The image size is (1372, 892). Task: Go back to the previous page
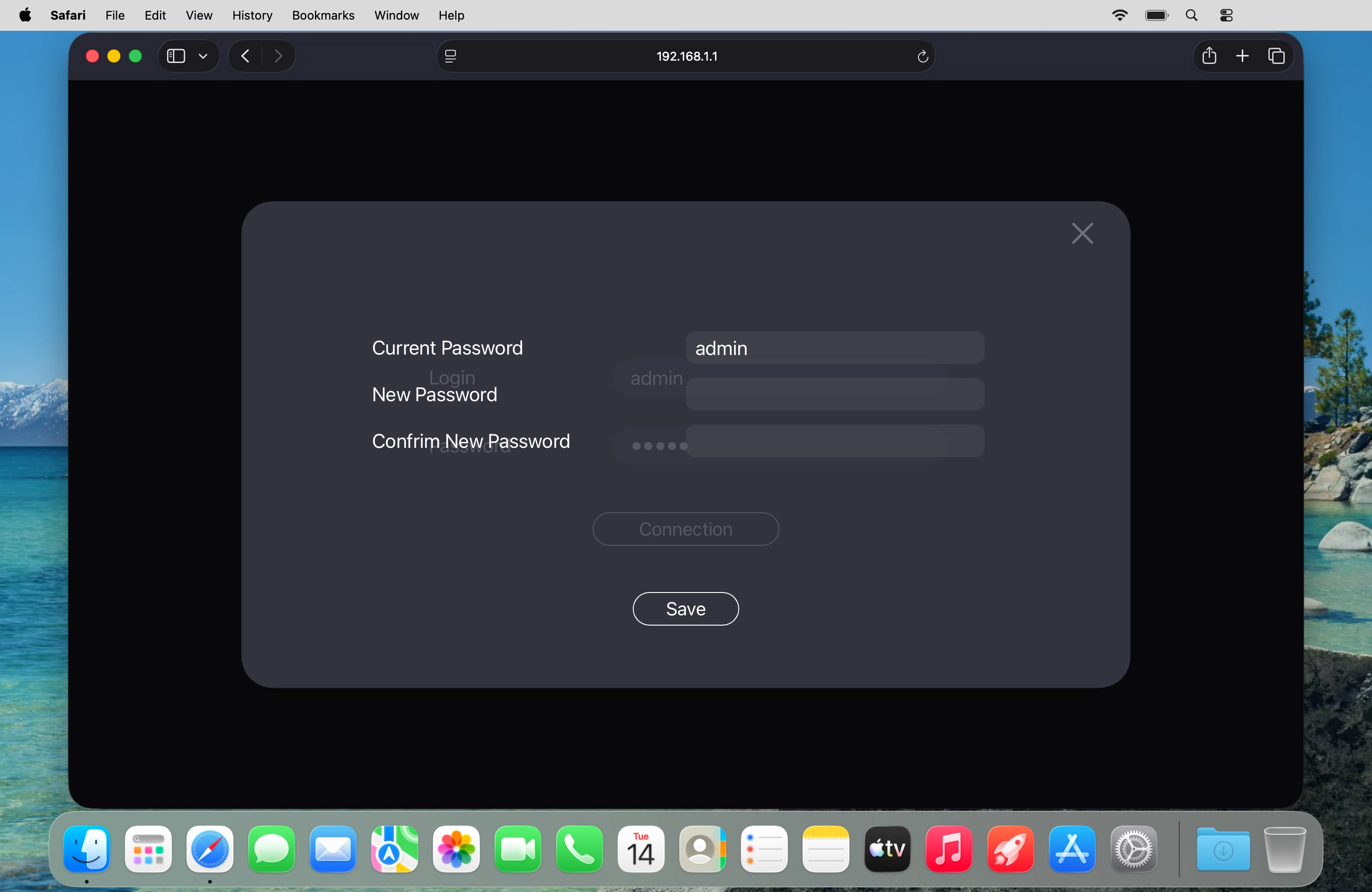pyautogui.click(x=244, y=56)
